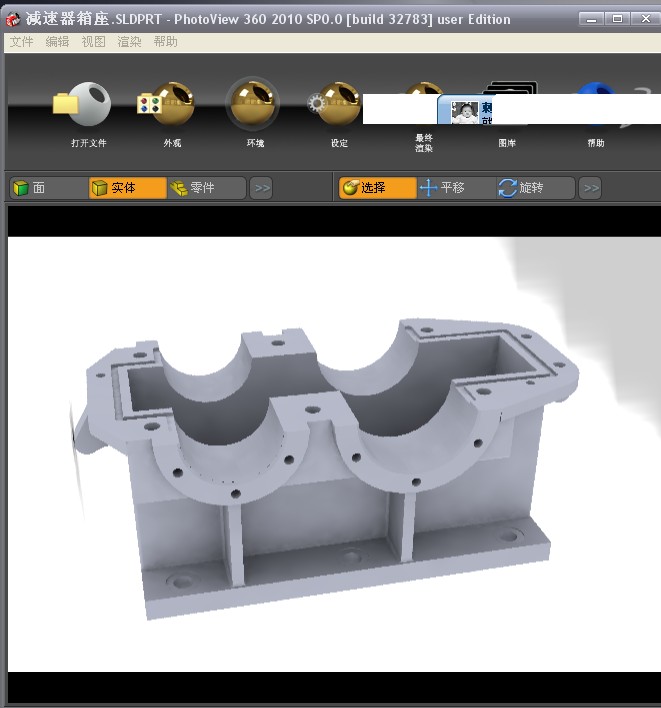
Task: Activate the 选择 (Select) tool
Action: pos(377,188)
